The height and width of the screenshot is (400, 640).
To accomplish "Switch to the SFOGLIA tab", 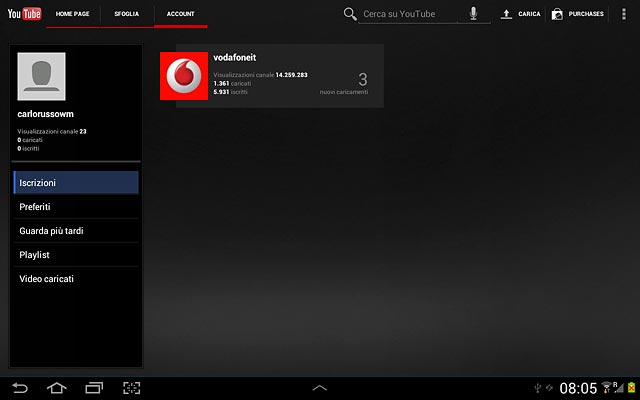I will 127,14.
